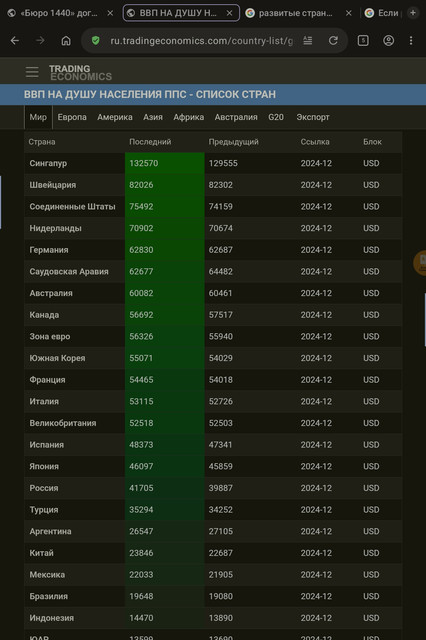Open Trading Economics hamburger menu
The width and height of the screenshot is (426, 640).
[x=32, y=72]
